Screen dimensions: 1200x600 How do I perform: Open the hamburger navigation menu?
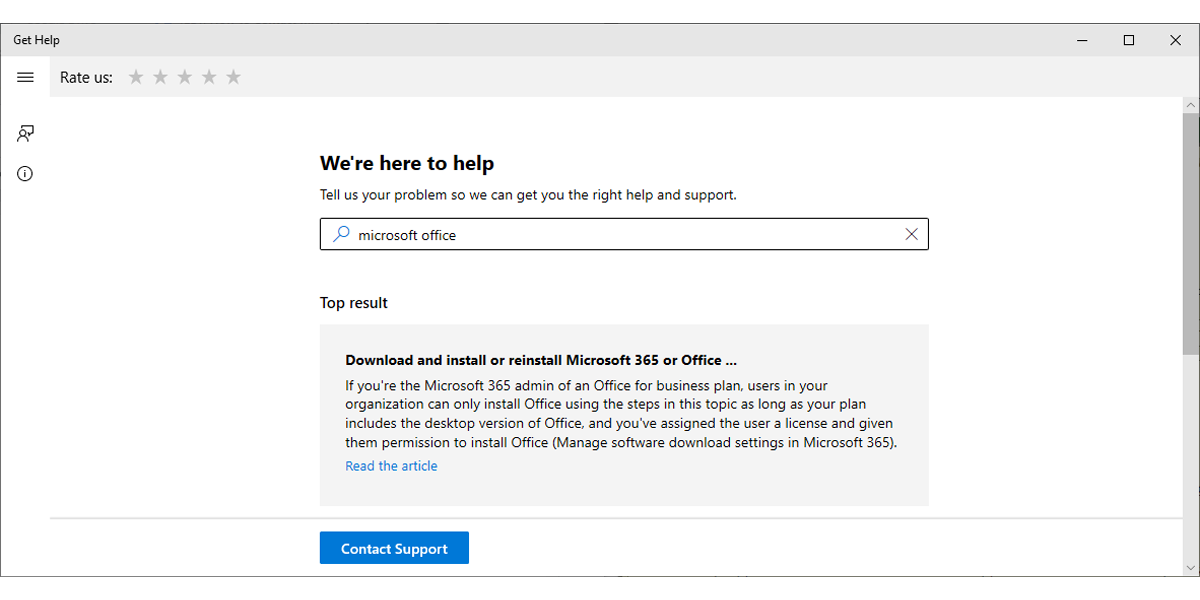[x=25, y=77]
